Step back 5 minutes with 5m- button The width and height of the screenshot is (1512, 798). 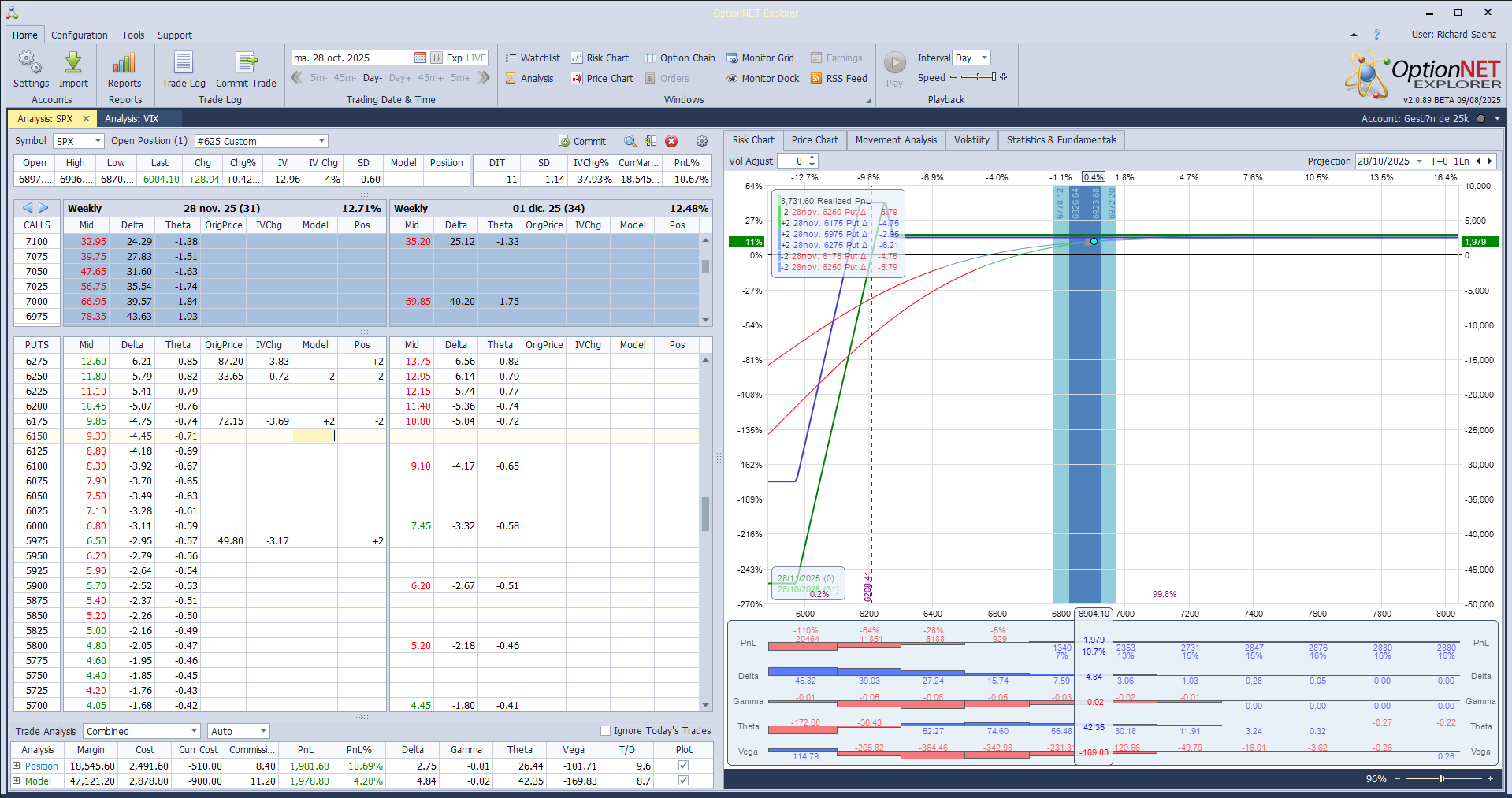(318, 78)
